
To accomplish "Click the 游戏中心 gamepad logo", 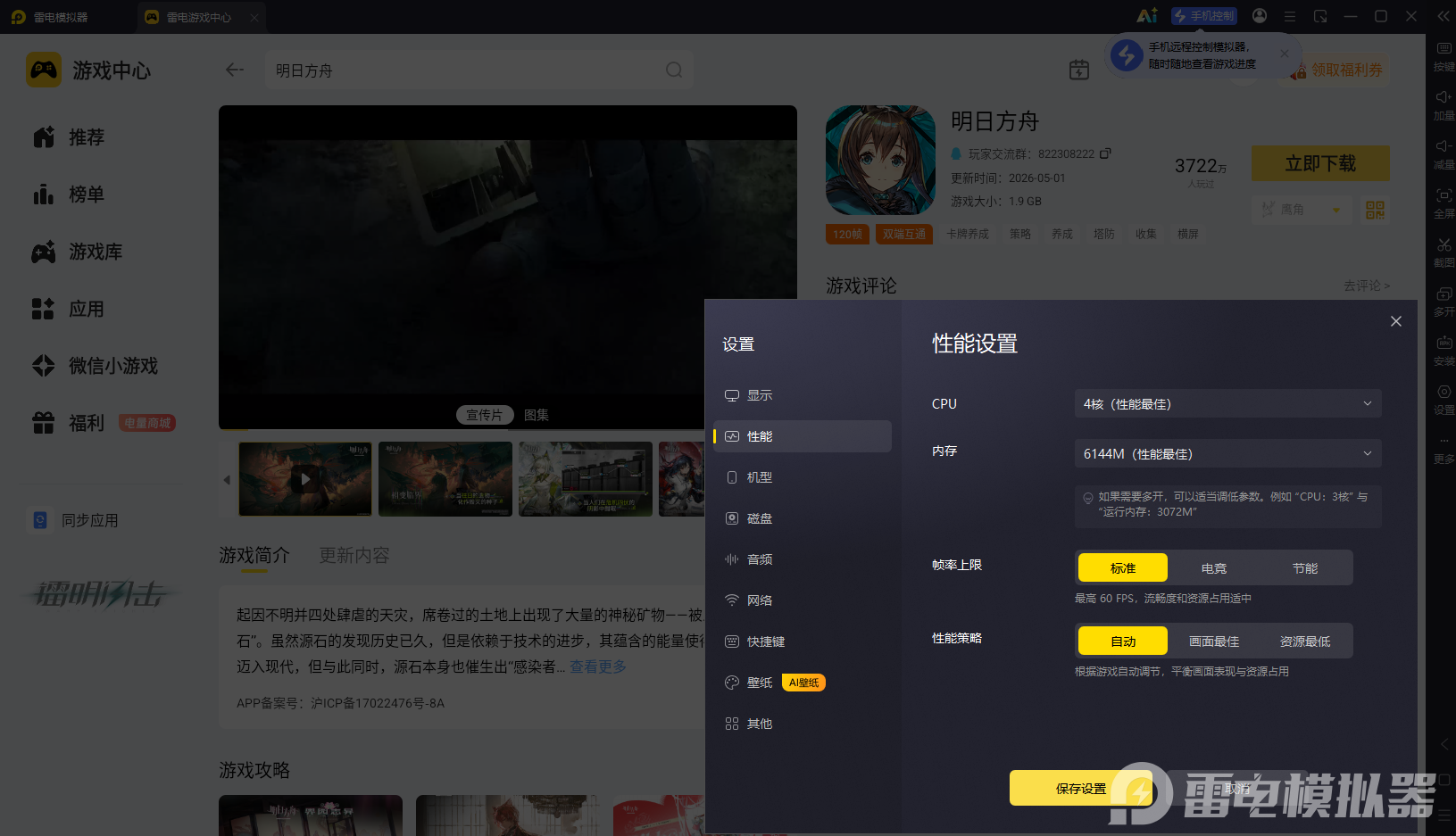I will click(44, 70).
